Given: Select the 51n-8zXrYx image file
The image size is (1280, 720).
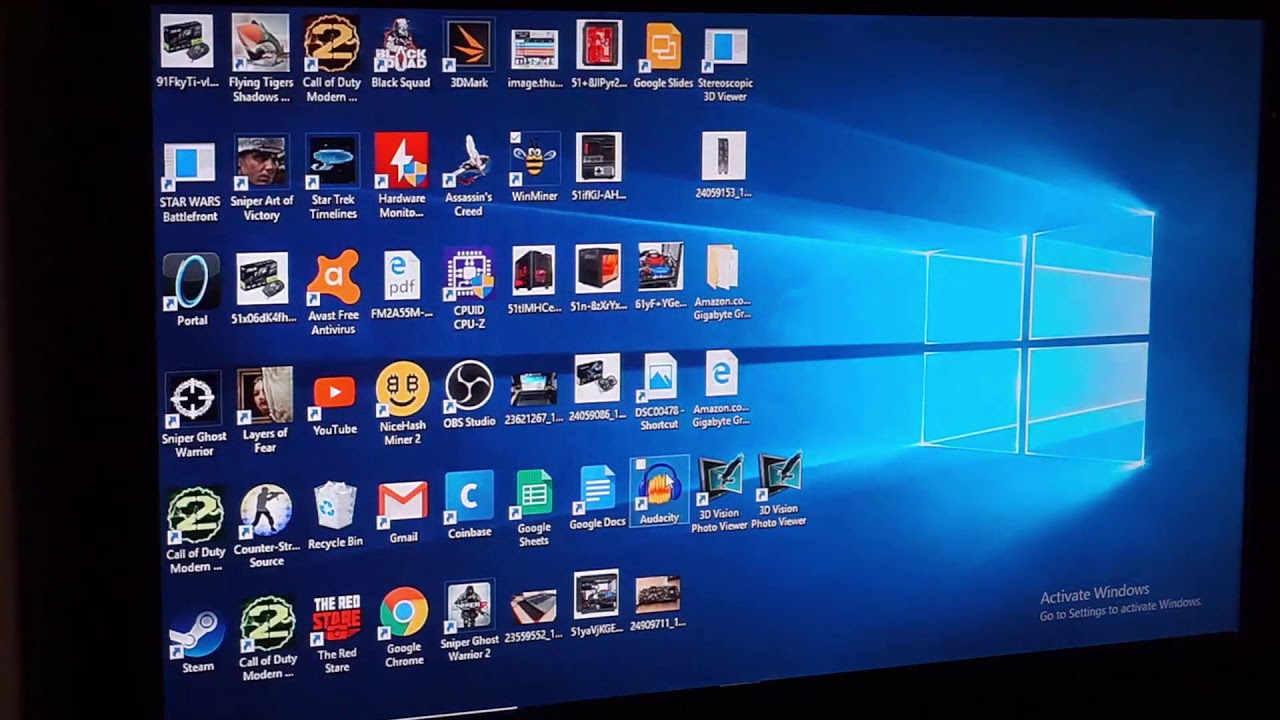Looking at the screenshot, I should point(598,278).
